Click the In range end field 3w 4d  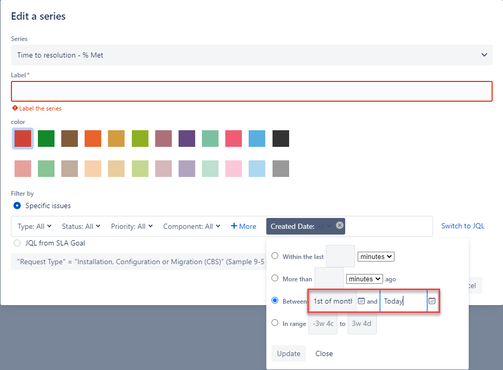coord(362,323)
